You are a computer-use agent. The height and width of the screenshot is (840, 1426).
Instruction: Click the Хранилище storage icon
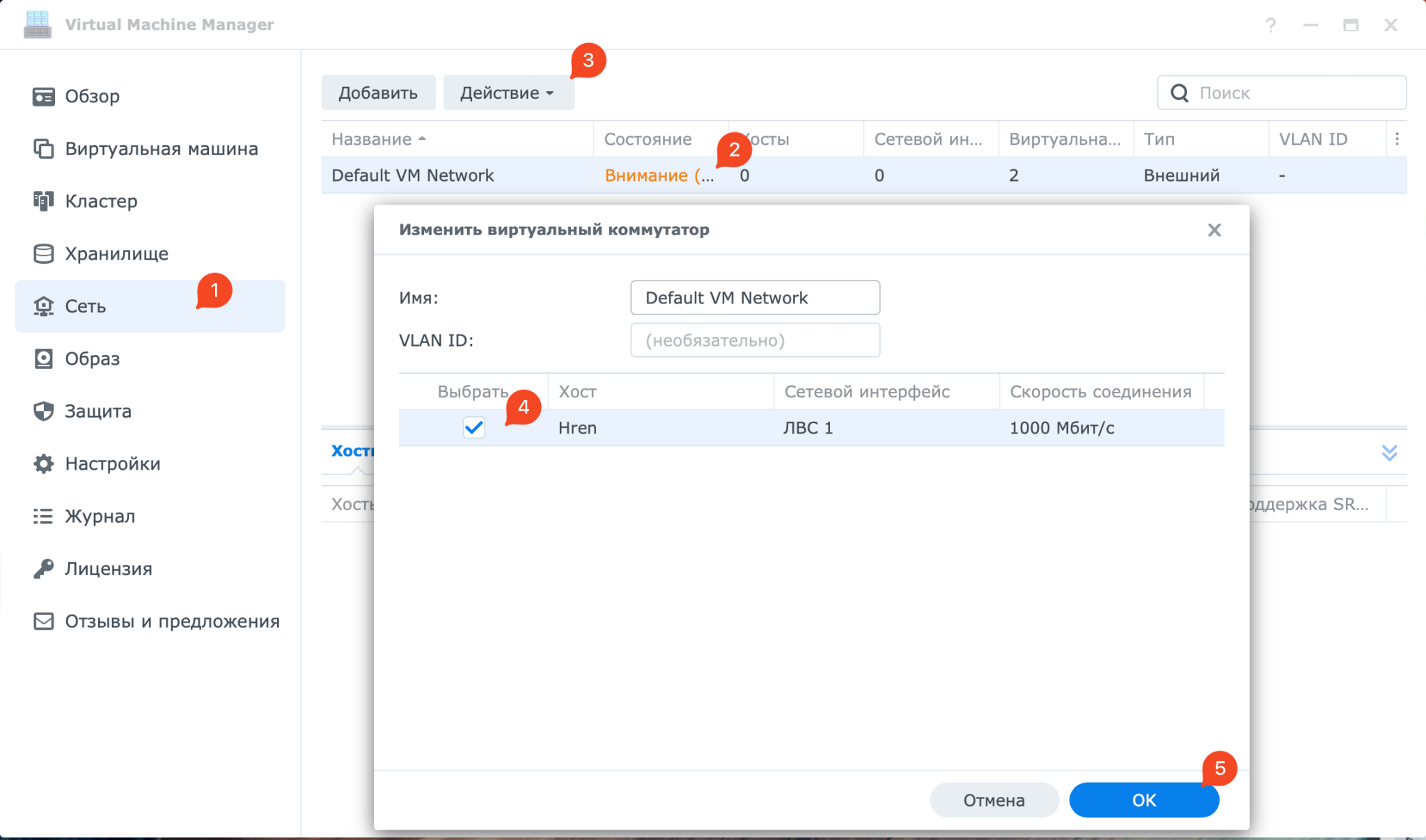(x=43, y=253)
